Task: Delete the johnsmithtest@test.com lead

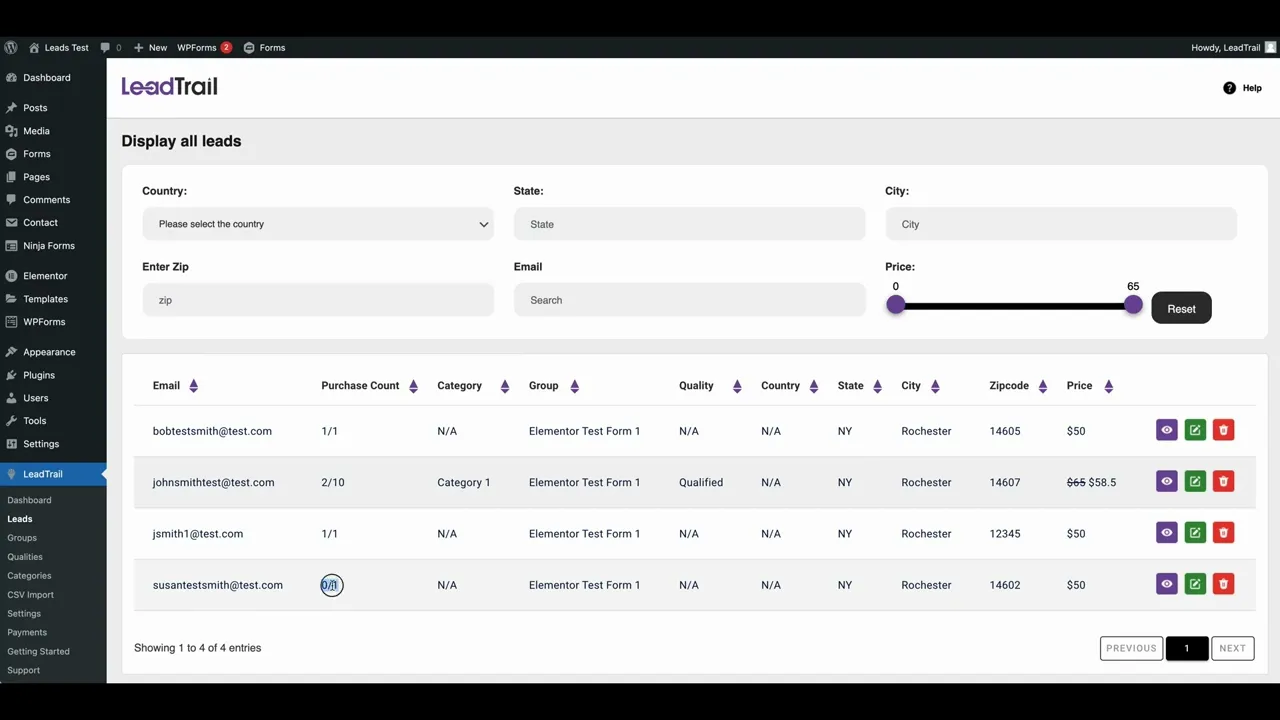Action: tap(1223, 481)
